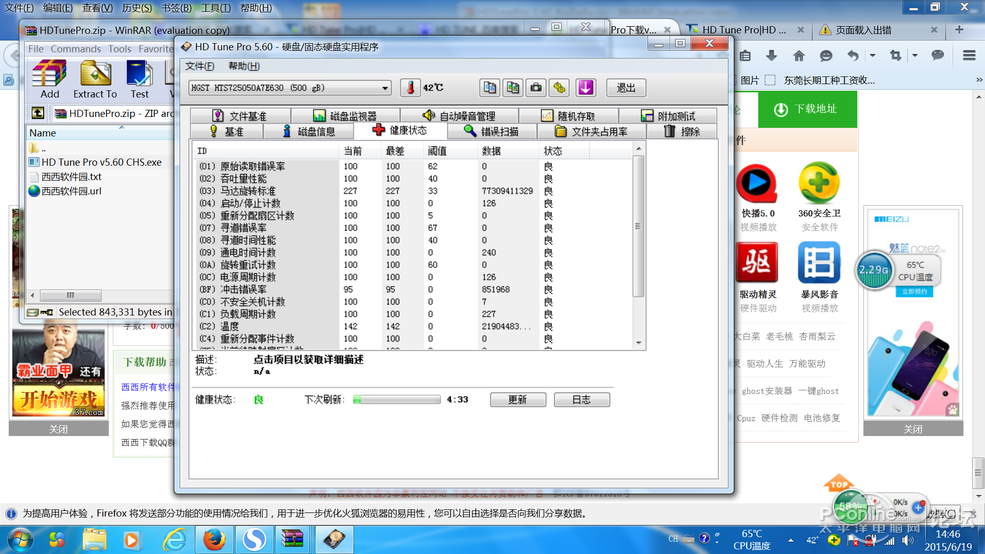This screenshot has height=554, width=985.
Task: Switch to 错误扫描 tab
Action: [491, 131]
